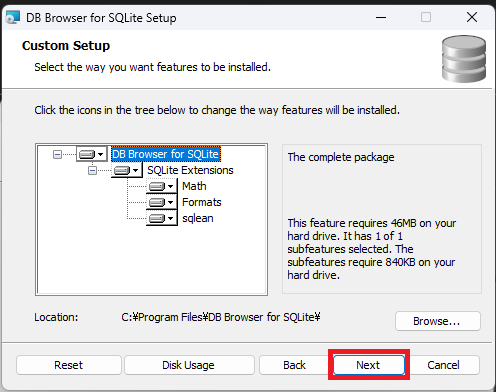The height and width of the screenshot is (392, 496).
Task: Open install-state dropdown for Math feature
Action: (162, 186)
